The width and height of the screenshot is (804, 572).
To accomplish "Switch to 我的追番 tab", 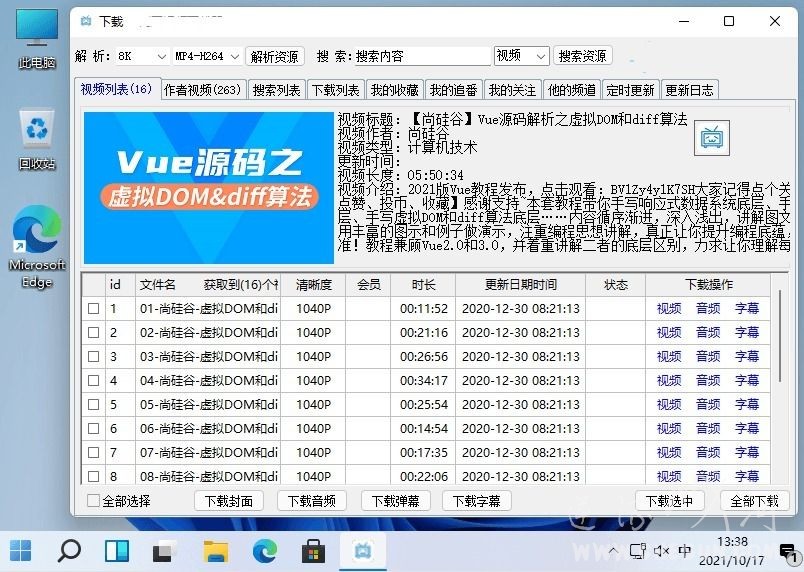I will [454, 90].
